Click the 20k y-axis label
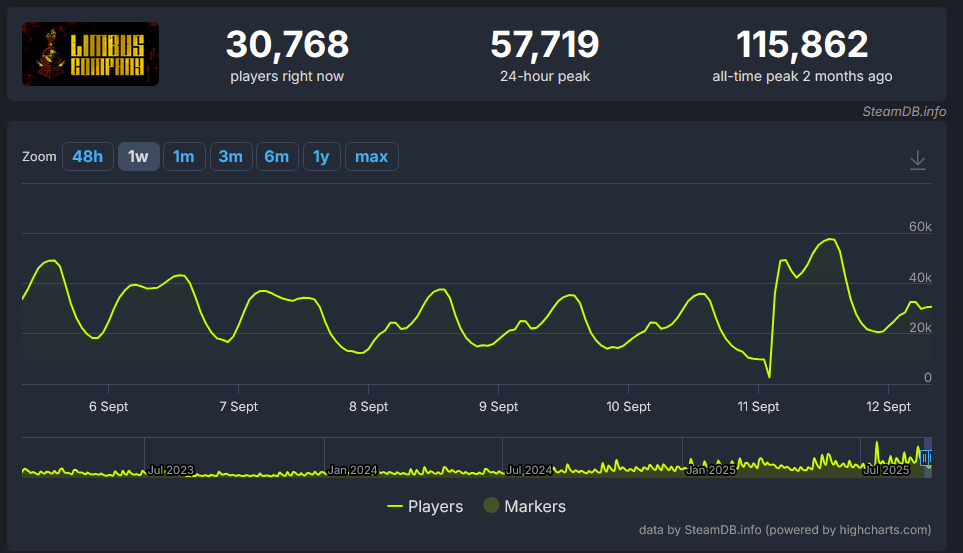Viewport: 963px width, 553px height. point(920,328)
